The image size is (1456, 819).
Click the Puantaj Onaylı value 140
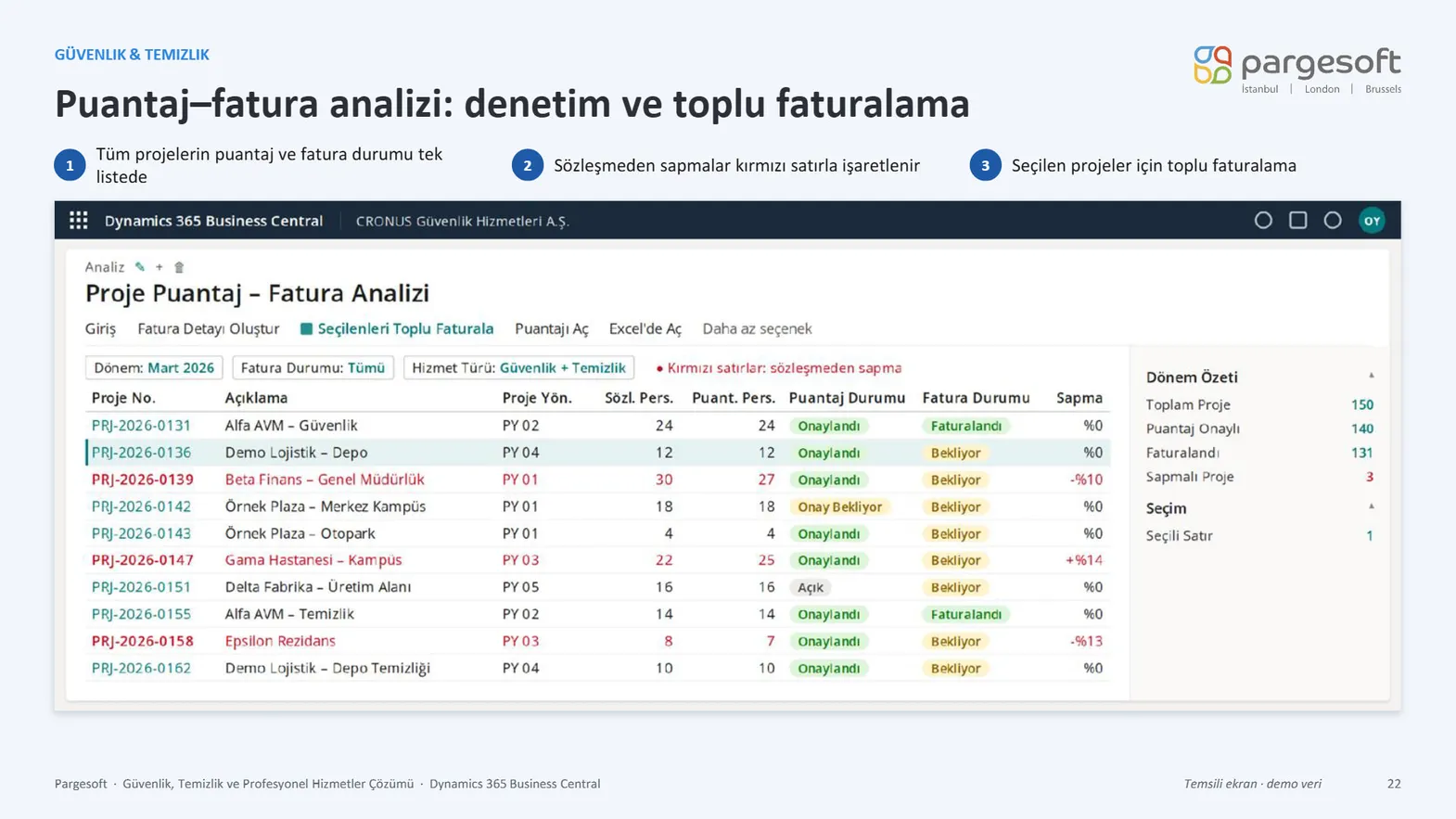point(1361,429)
